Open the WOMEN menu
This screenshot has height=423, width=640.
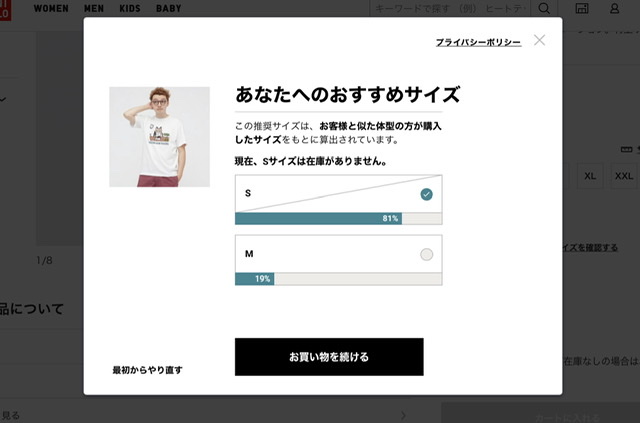click(51, 8)
